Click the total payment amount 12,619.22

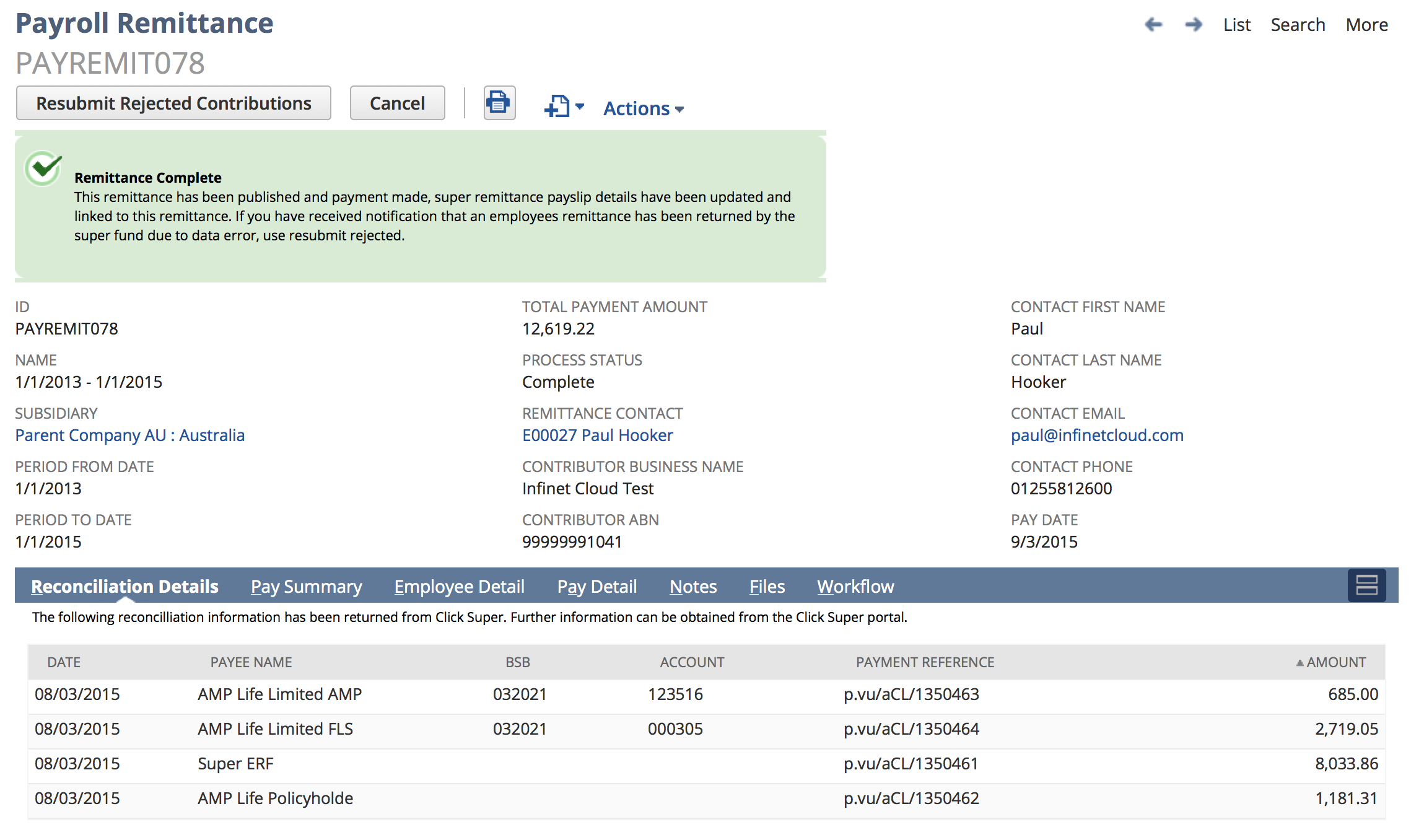coord(558,328)
